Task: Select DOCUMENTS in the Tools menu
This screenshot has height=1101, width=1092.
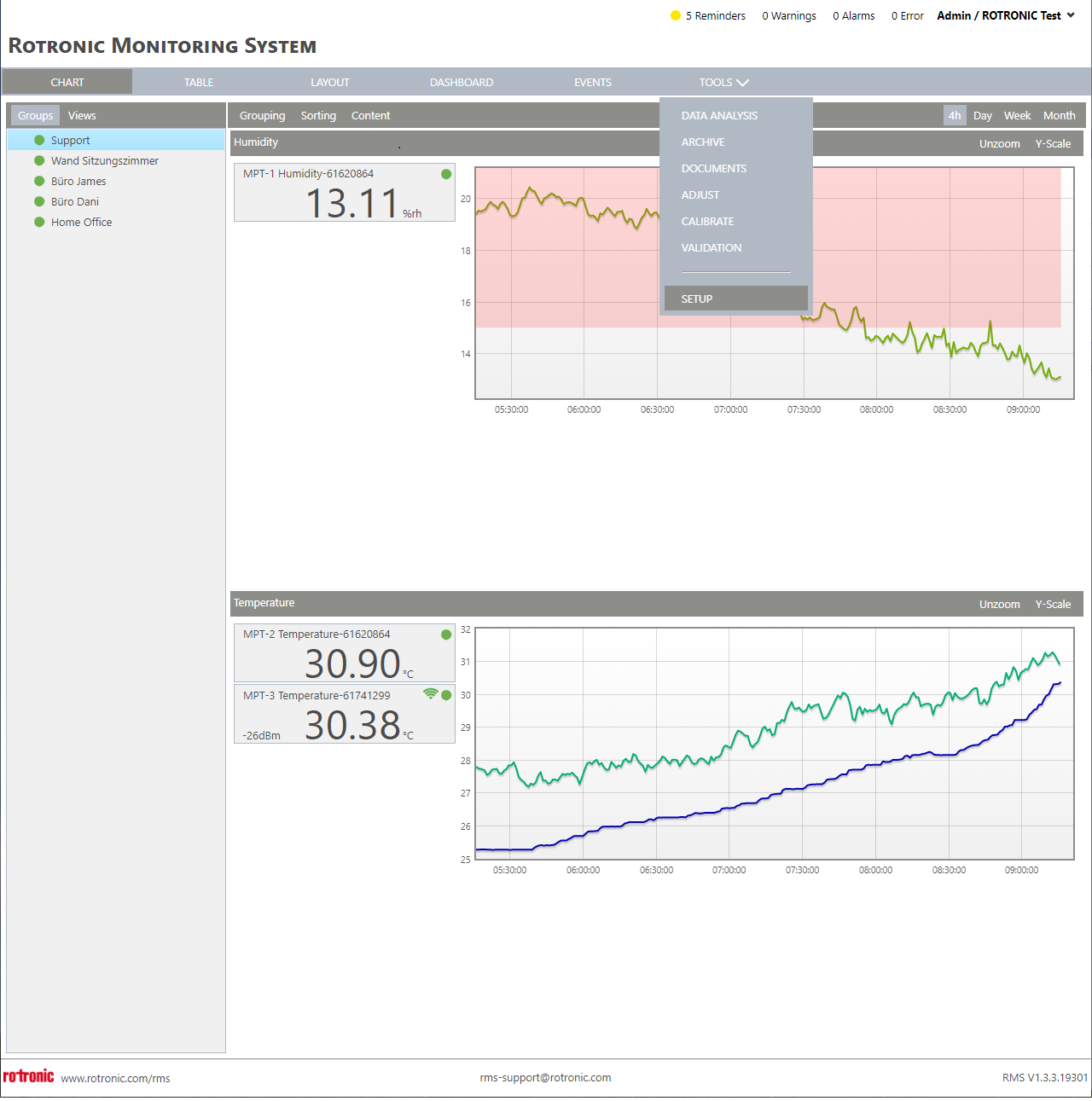Action: tap(735, 169)
